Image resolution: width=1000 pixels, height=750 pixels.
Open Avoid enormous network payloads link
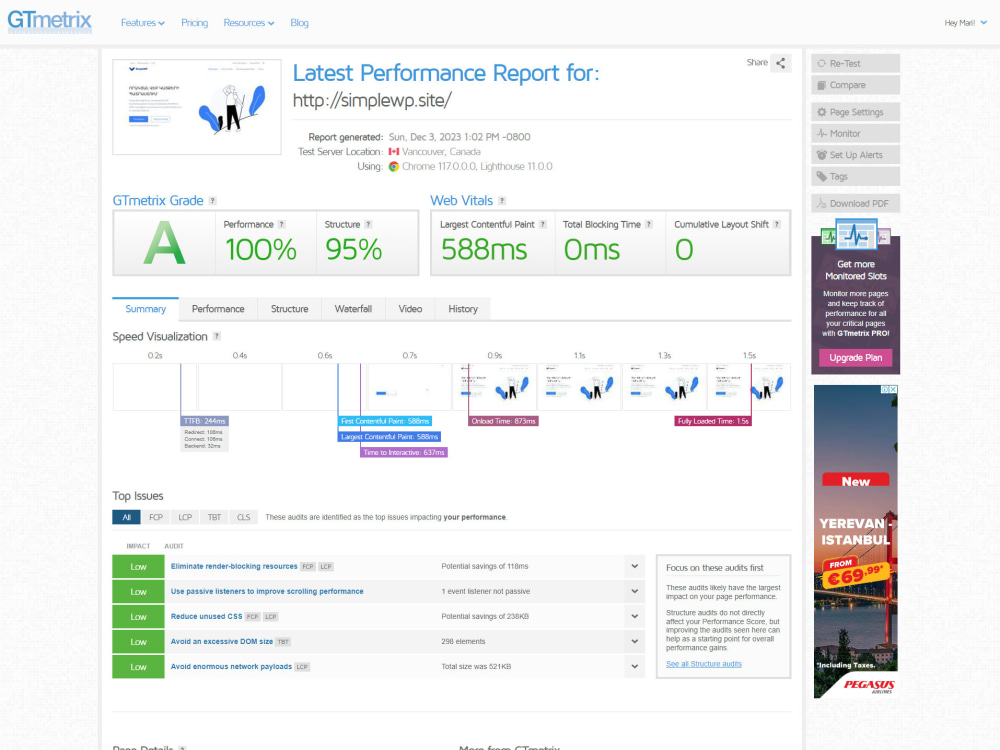231,666
